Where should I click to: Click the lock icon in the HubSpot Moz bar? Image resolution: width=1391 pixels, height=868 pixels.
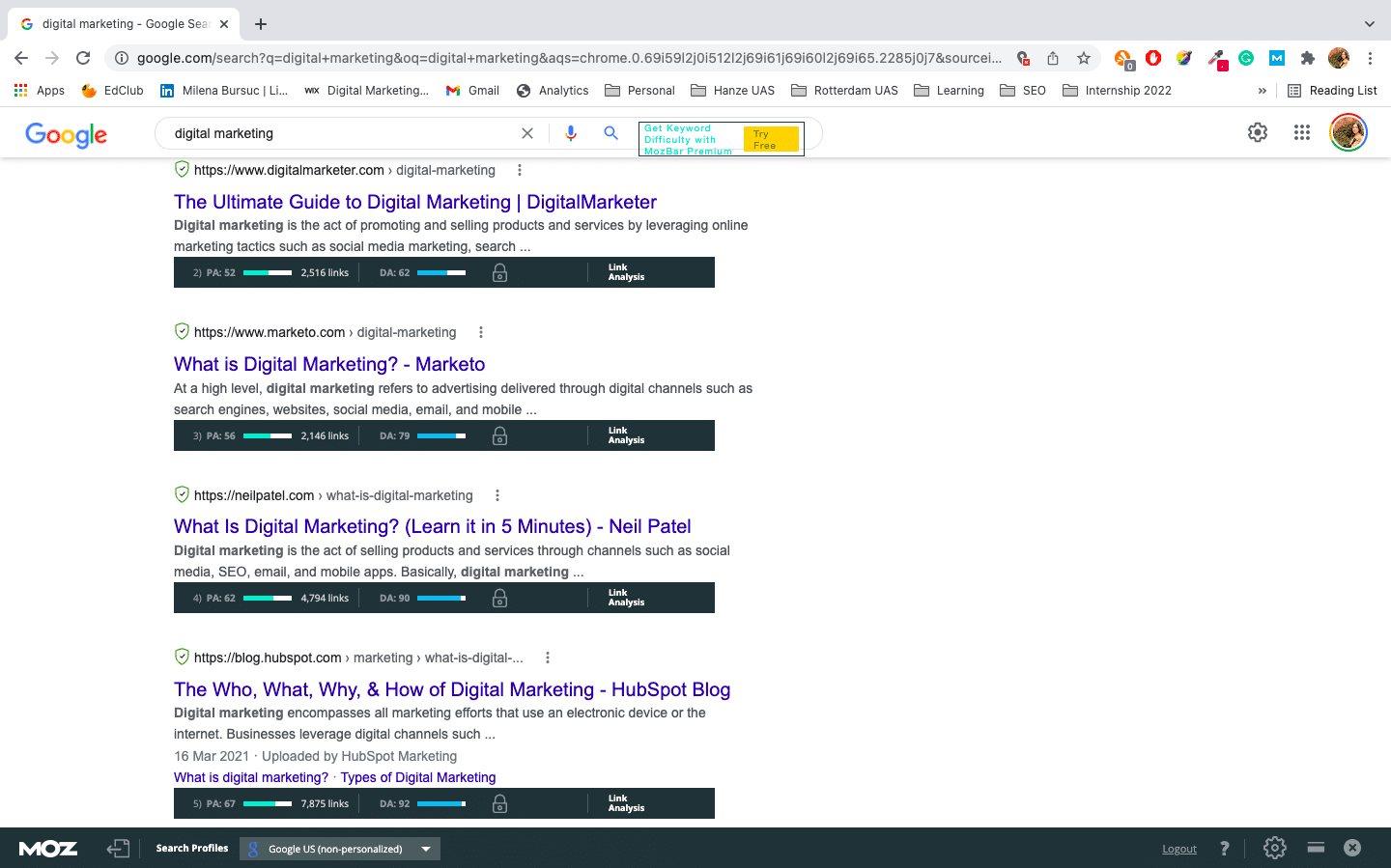coord(499,804)
